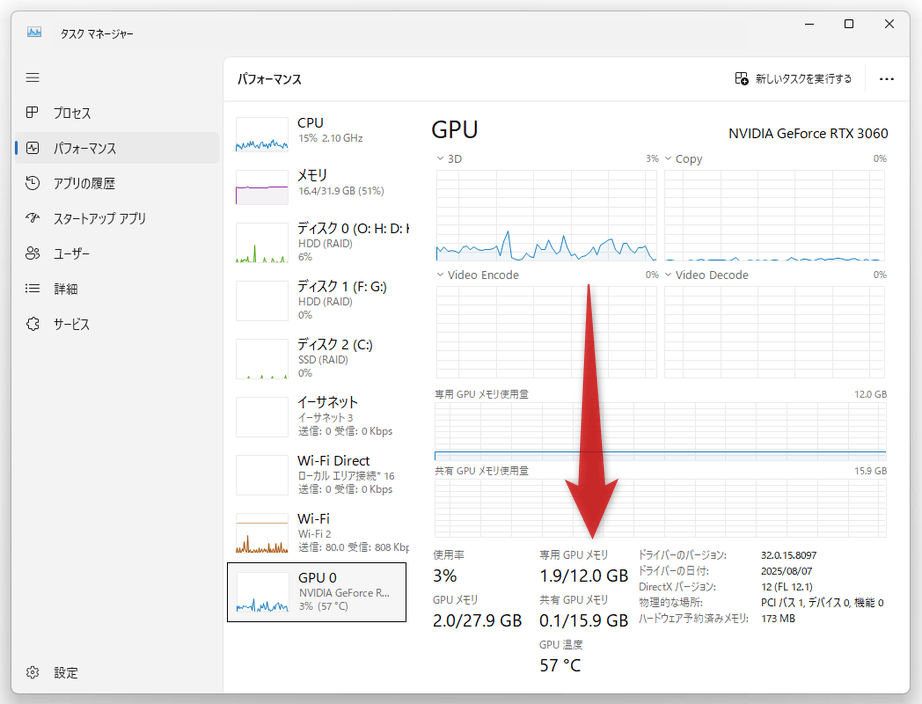Screen dimensions: 922x704
Task: Change the Video Encode graph dropdown
Action: pos(441,275)
